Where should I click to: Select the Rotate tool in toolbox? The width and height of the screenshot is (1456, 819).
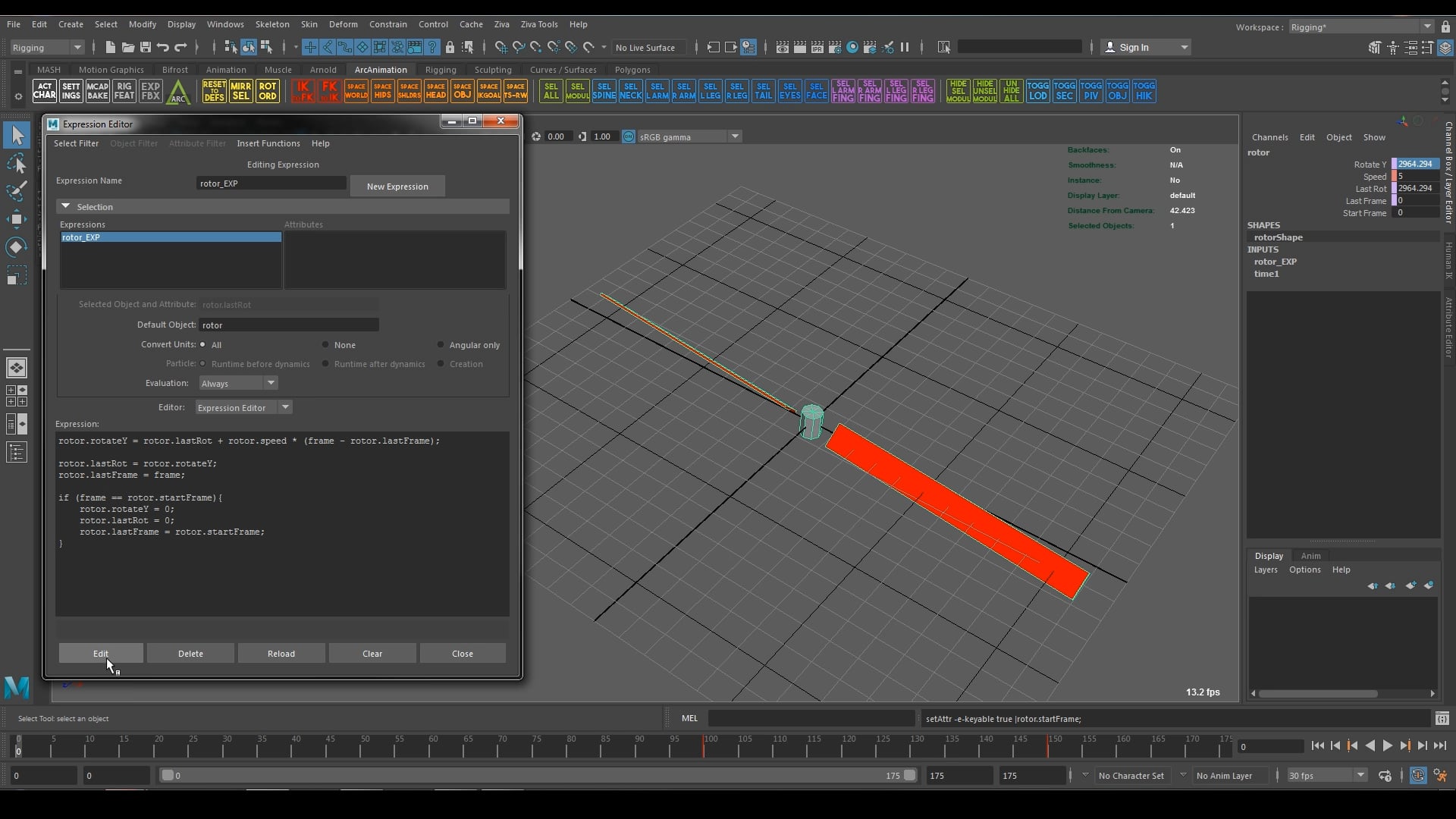click(17, 247)
